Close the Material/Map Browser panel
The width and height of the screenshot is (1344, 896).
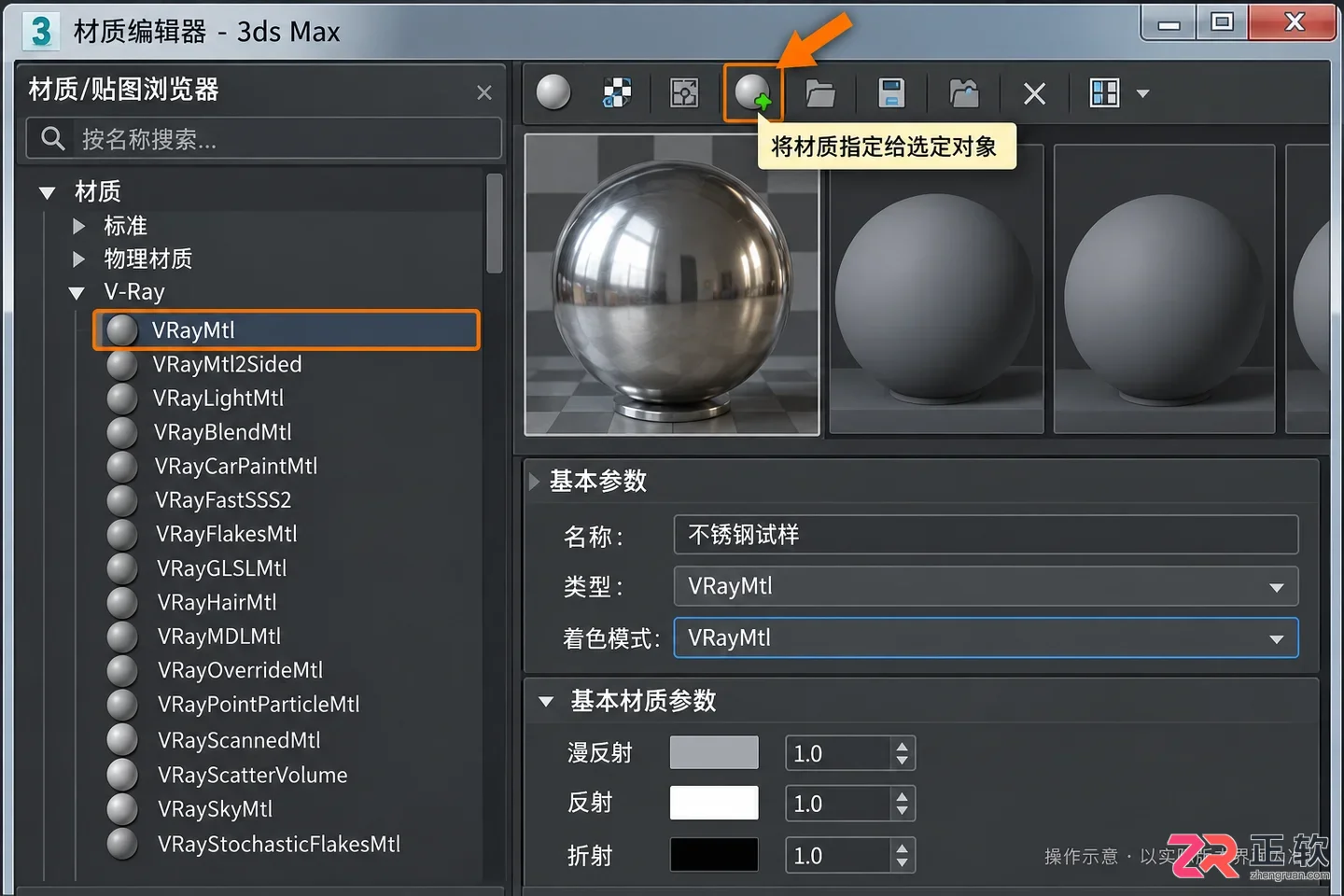(x=483, y=92)
